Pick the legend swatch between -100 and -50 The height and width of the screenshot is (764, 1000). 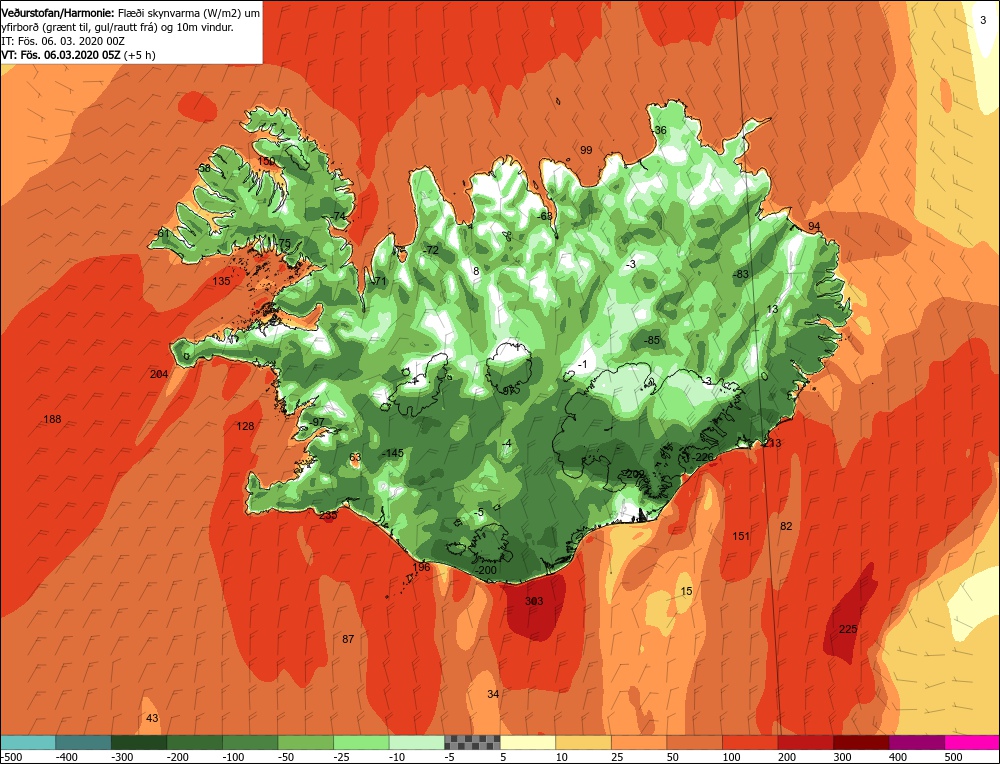click(250, 742)
